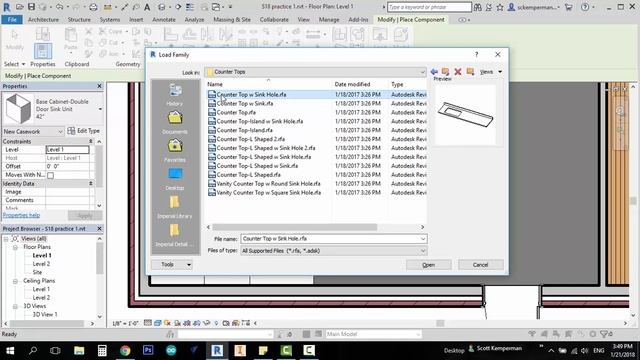Click the Edit Type button
Viewport: 640px width, 360px height.
(84, 131)
